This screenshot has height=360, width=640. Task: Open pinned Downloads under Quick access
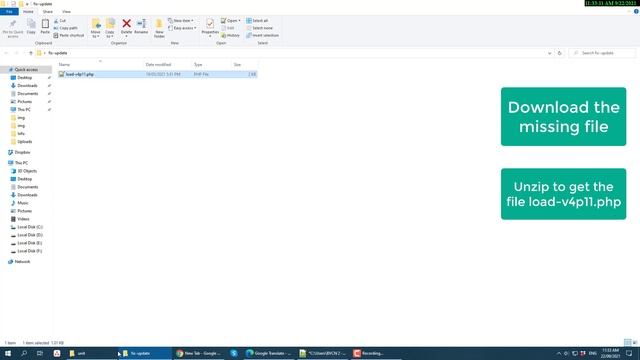coord(27,86)
